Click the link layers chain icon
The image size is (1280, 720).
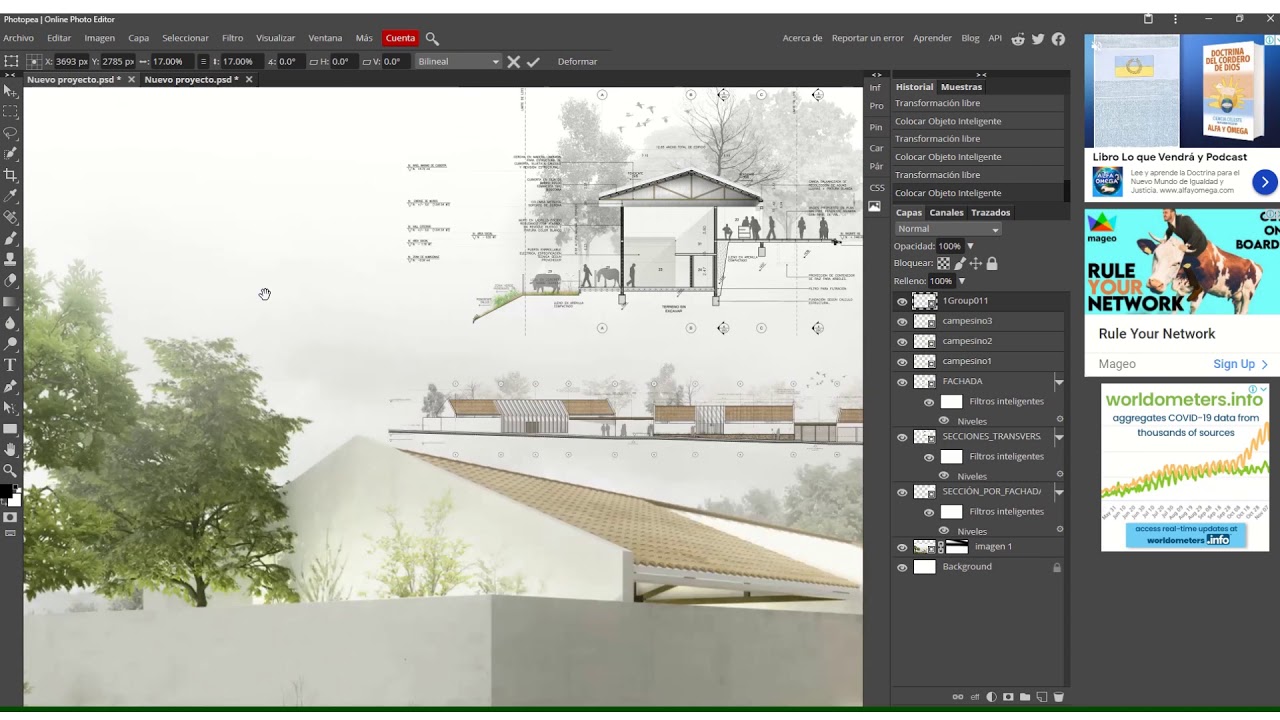click(957, 697)
